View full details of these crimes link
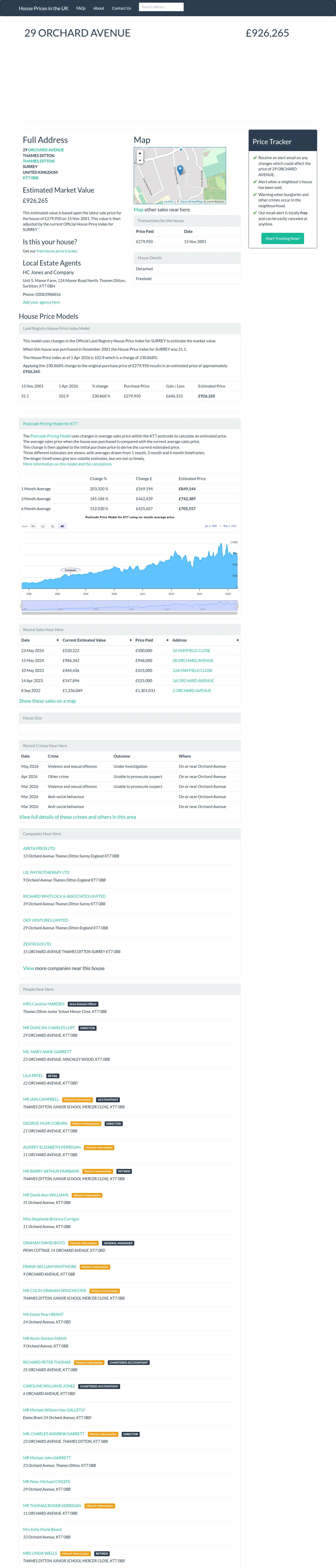The height and width of the screenshot is (1568, 336). (x=77, y=817)
